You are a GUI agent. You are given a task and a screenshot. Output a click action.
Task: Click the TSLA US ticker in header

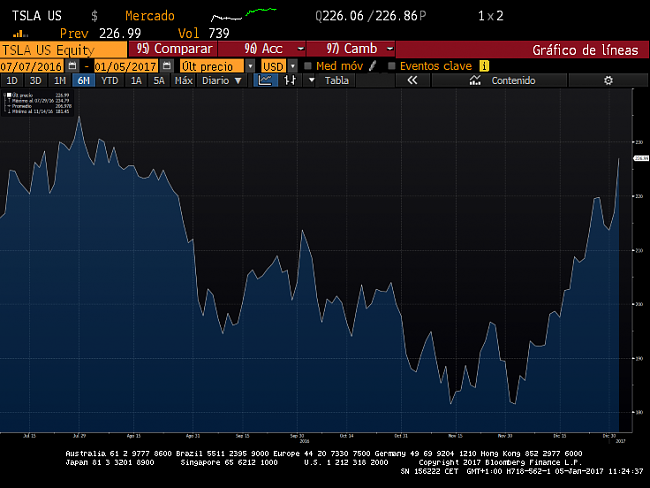point(36,16)
